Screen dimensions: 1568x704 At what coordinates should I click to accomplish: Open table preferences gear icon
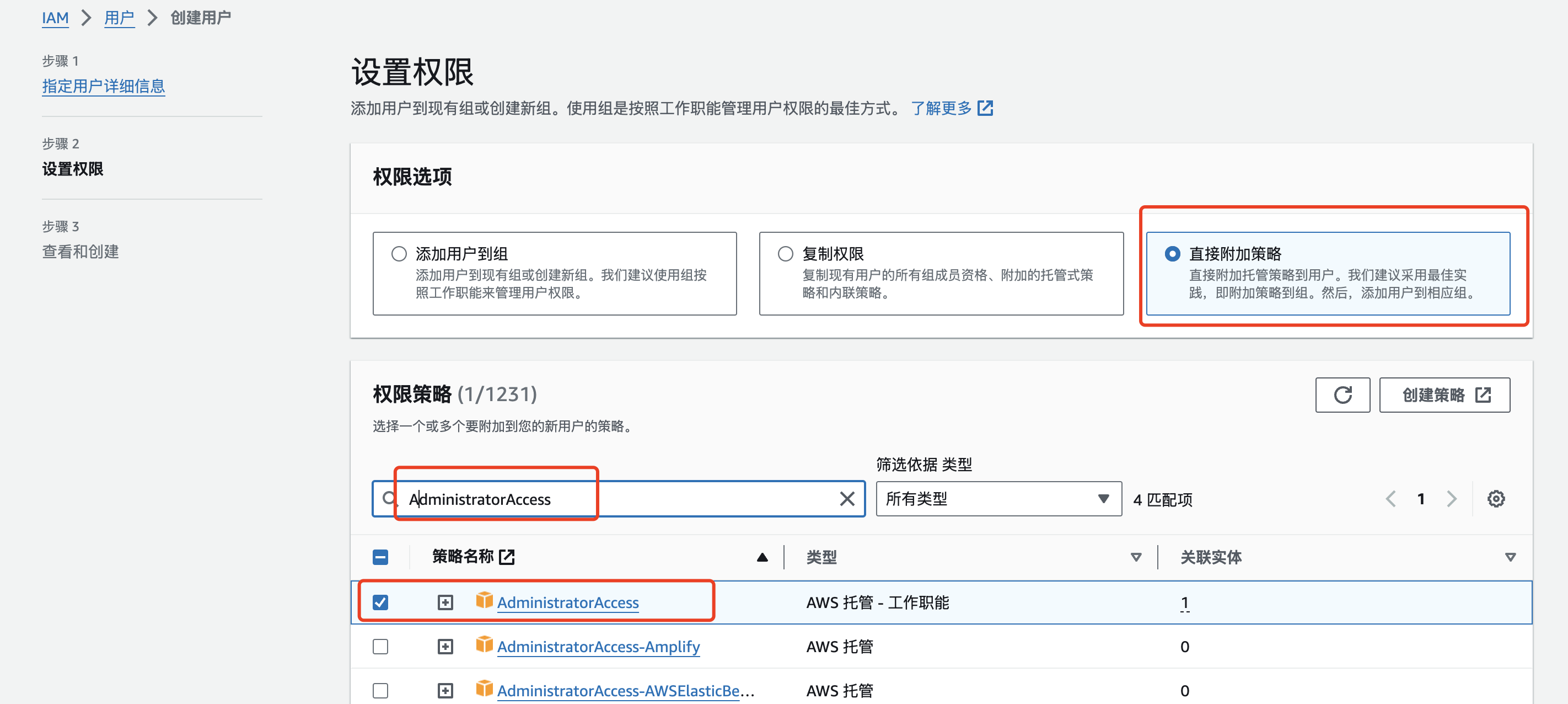point(1496,499)
